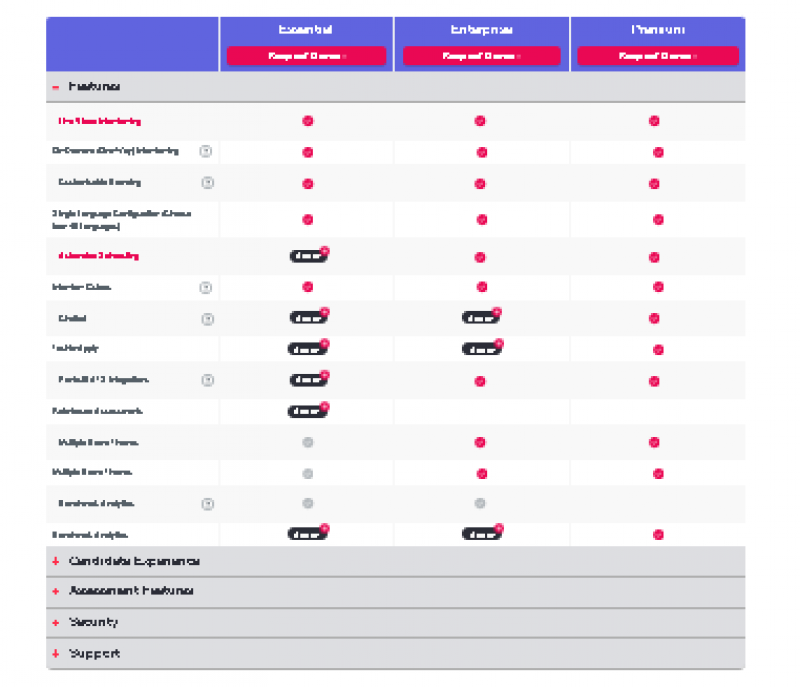Image resolution: width=800 pixels, height=687 pixels.
Task: Click Enterprise's Coming Soon badge for Conversational Analytics
Action: 481,533
